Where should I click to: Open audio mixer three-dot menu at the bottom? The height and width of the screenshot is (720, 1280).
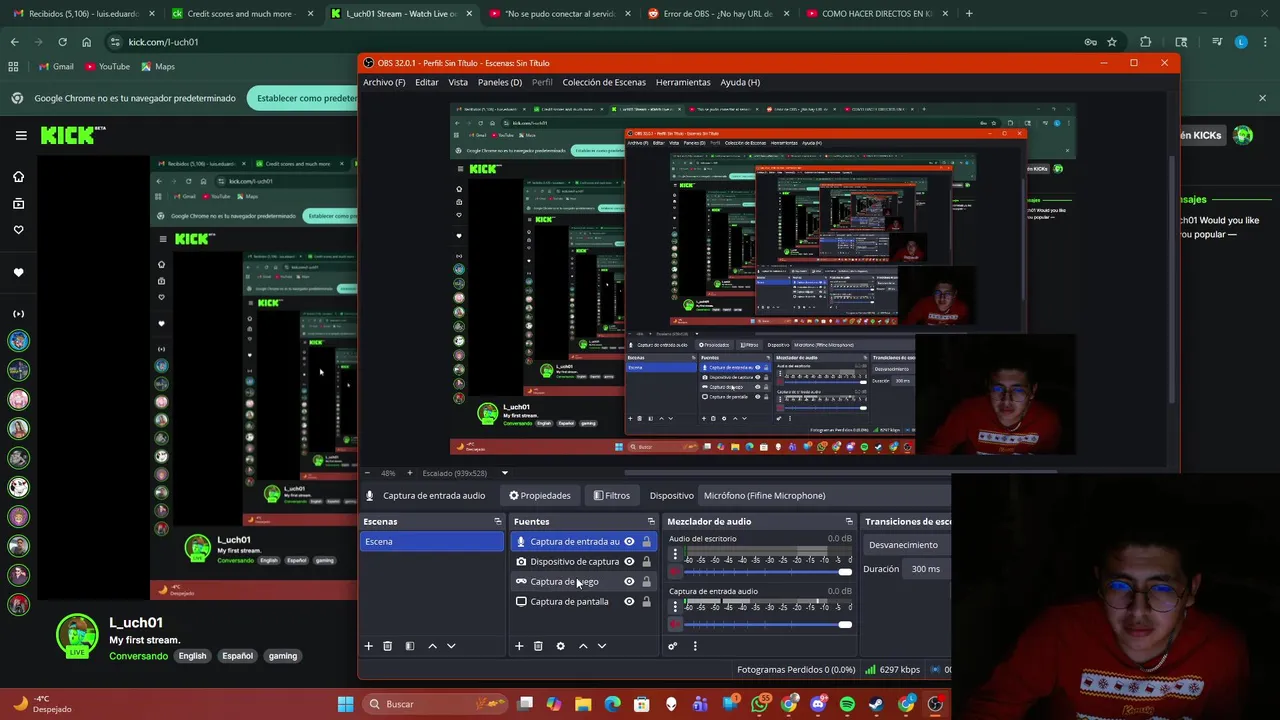point(695,646)
